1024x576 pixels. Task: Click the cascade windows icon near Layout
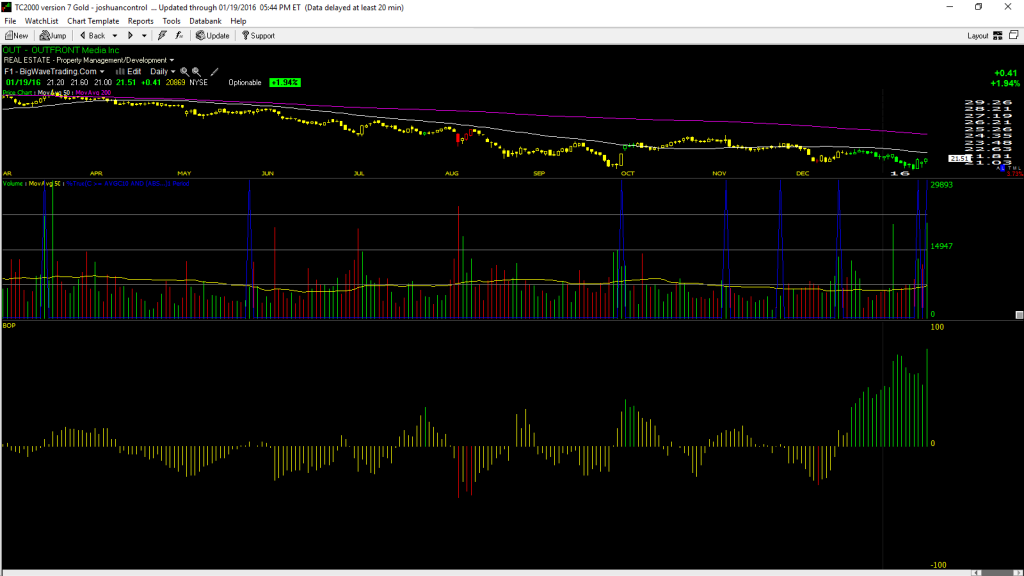coord(1014,35)
